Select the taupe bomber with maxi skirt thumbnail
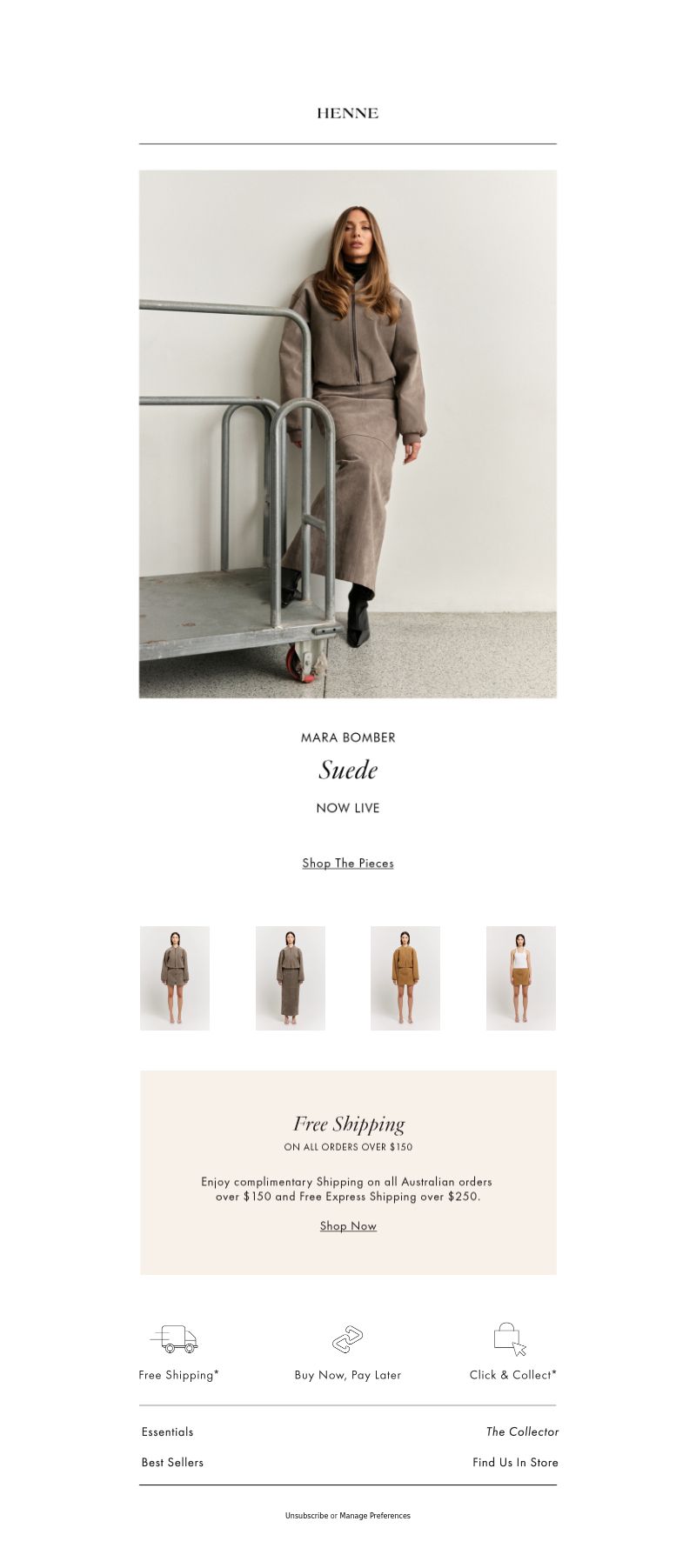696x1568 pixels. click(291, 978)
